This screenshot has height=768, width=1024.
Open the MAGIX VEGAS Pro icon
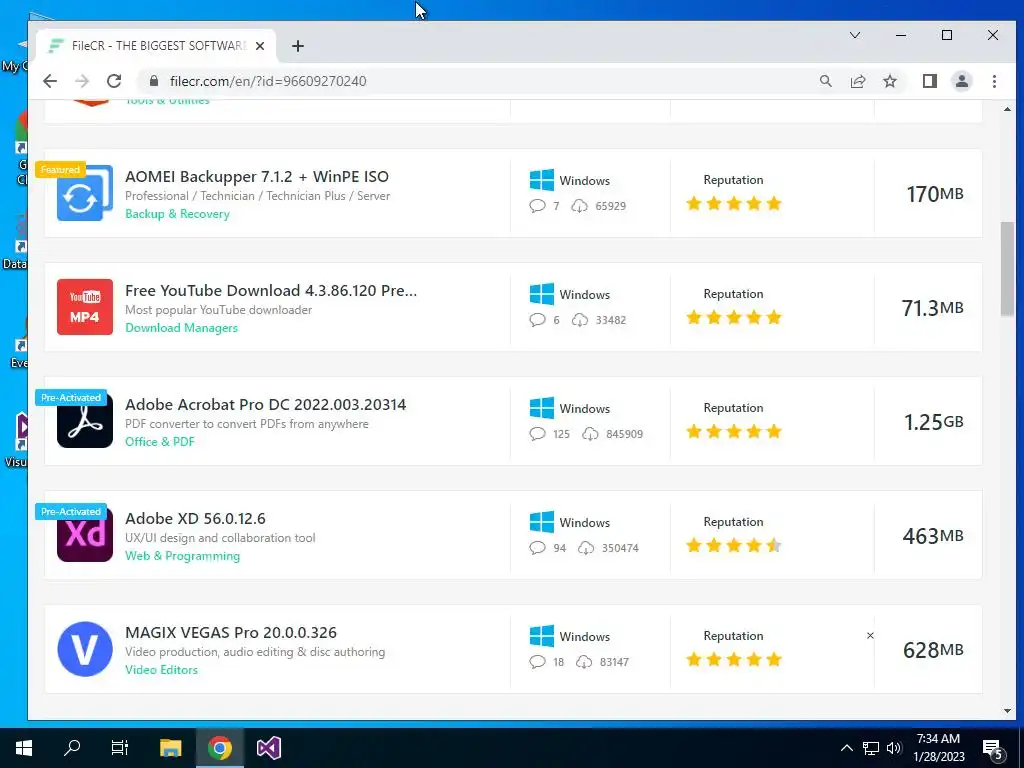[x=84, y=649]
